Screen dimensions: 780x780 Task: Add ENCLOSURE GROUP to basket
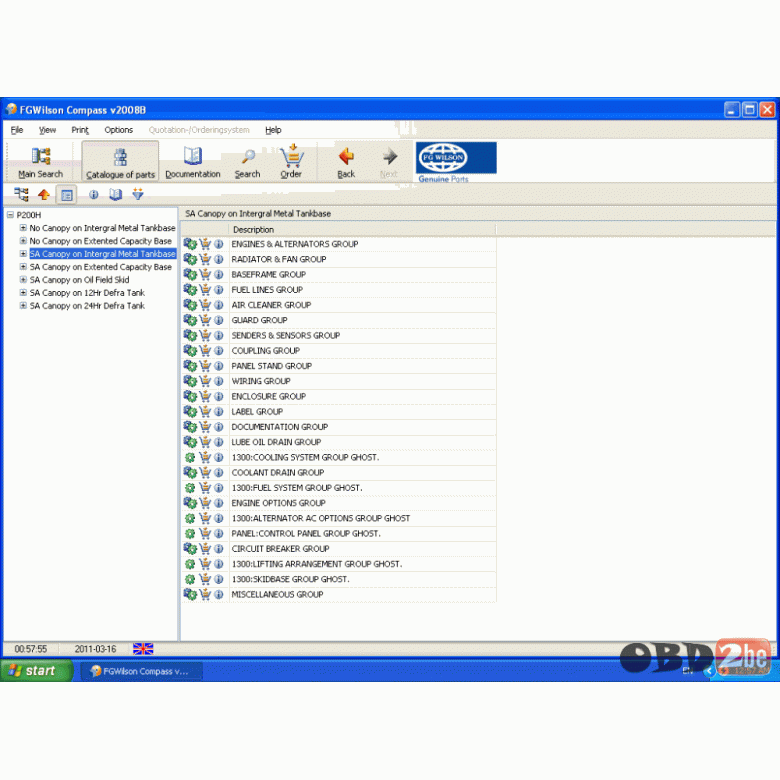(205, 396)
